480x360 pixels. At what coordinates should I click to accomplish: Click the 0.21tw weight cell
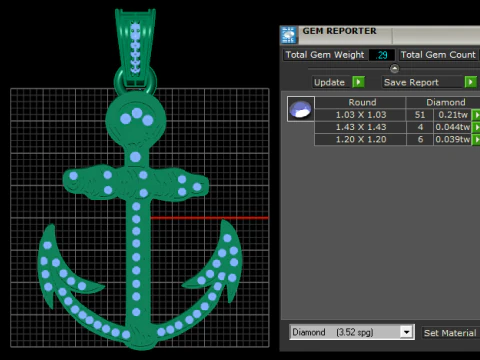tap(453, 115)
